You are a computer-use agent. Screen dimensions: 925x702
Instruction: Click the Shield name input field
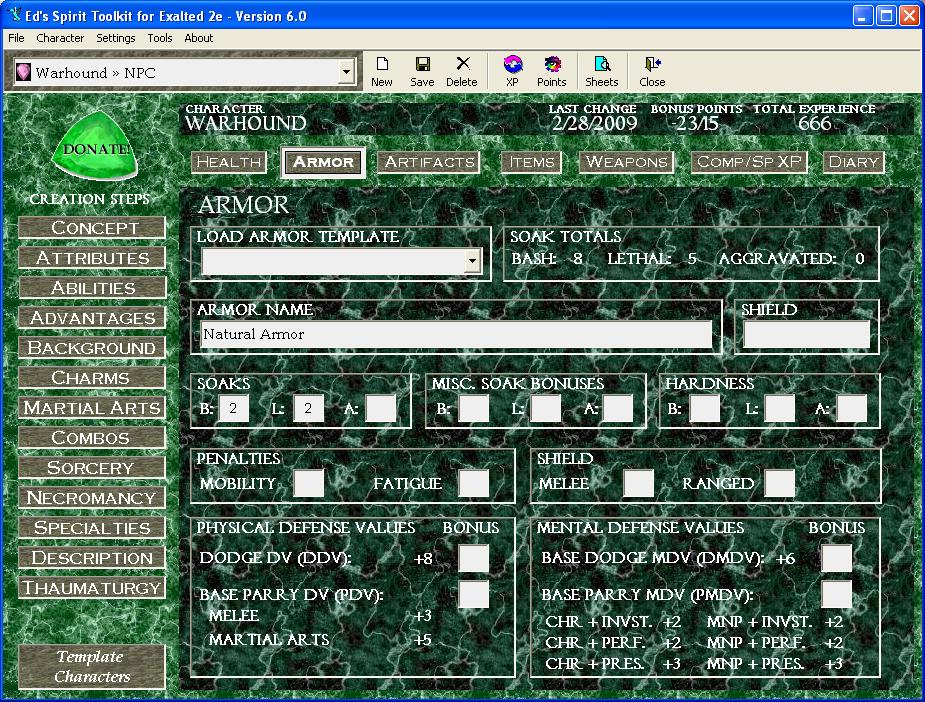tap(806, 334)
